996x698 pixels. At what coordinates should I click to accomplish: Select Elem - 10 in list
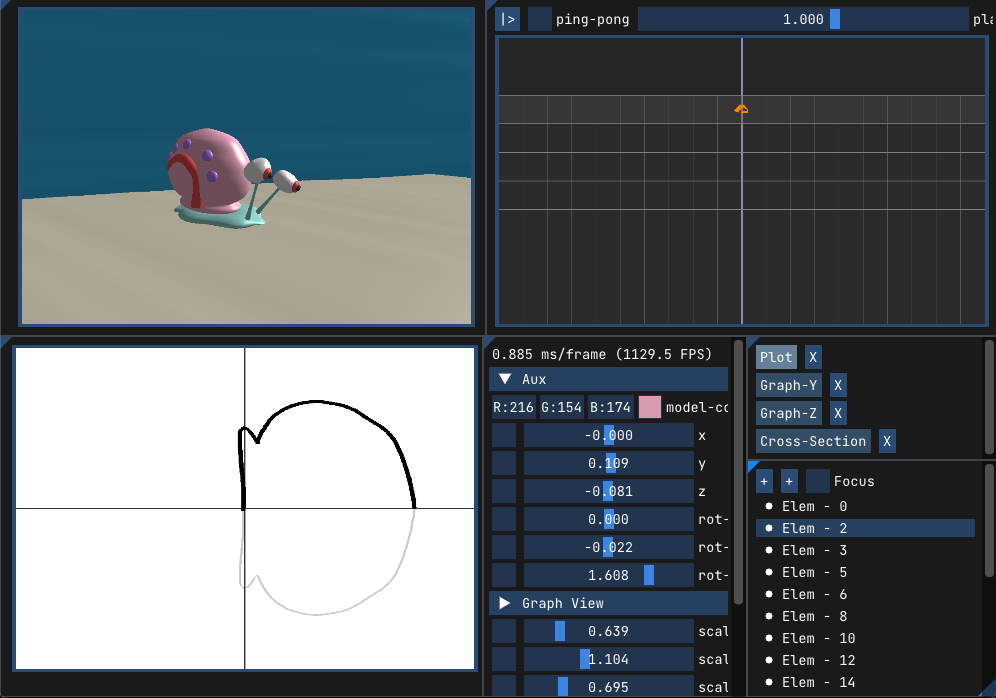coord(865,638)
